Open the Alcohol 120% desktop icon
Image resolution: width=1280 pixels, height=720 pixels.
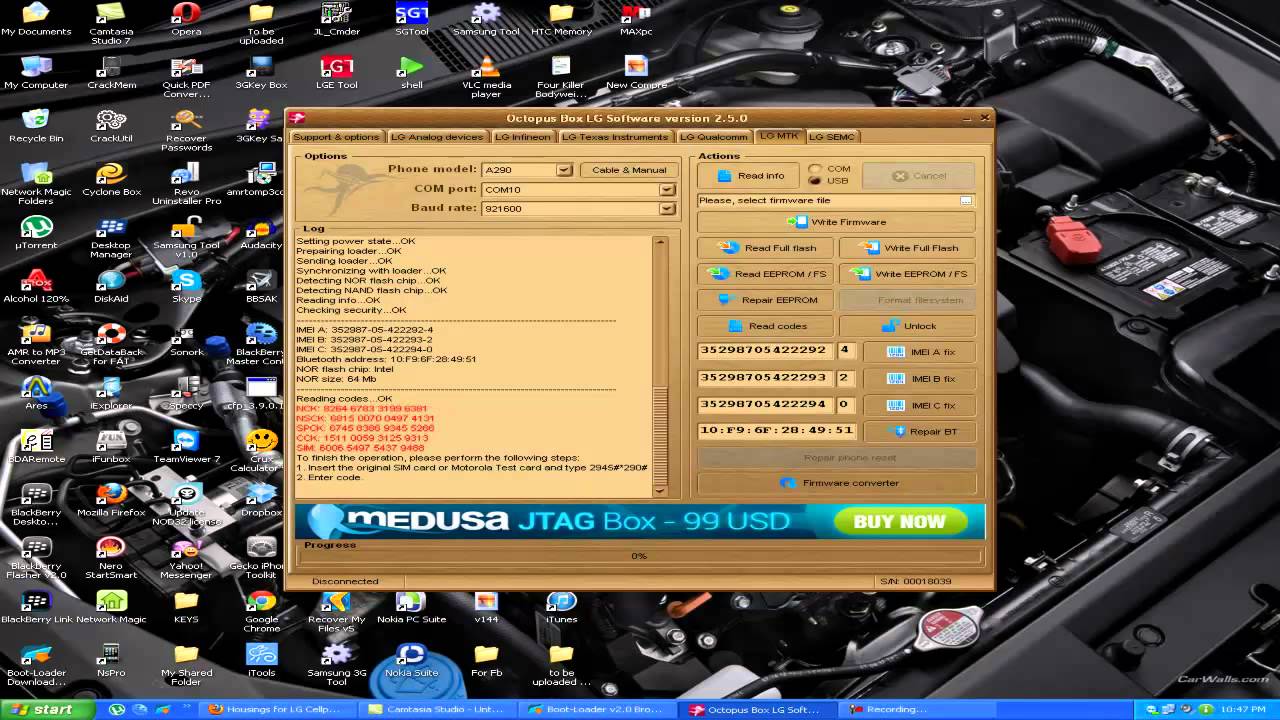(36, 287)
